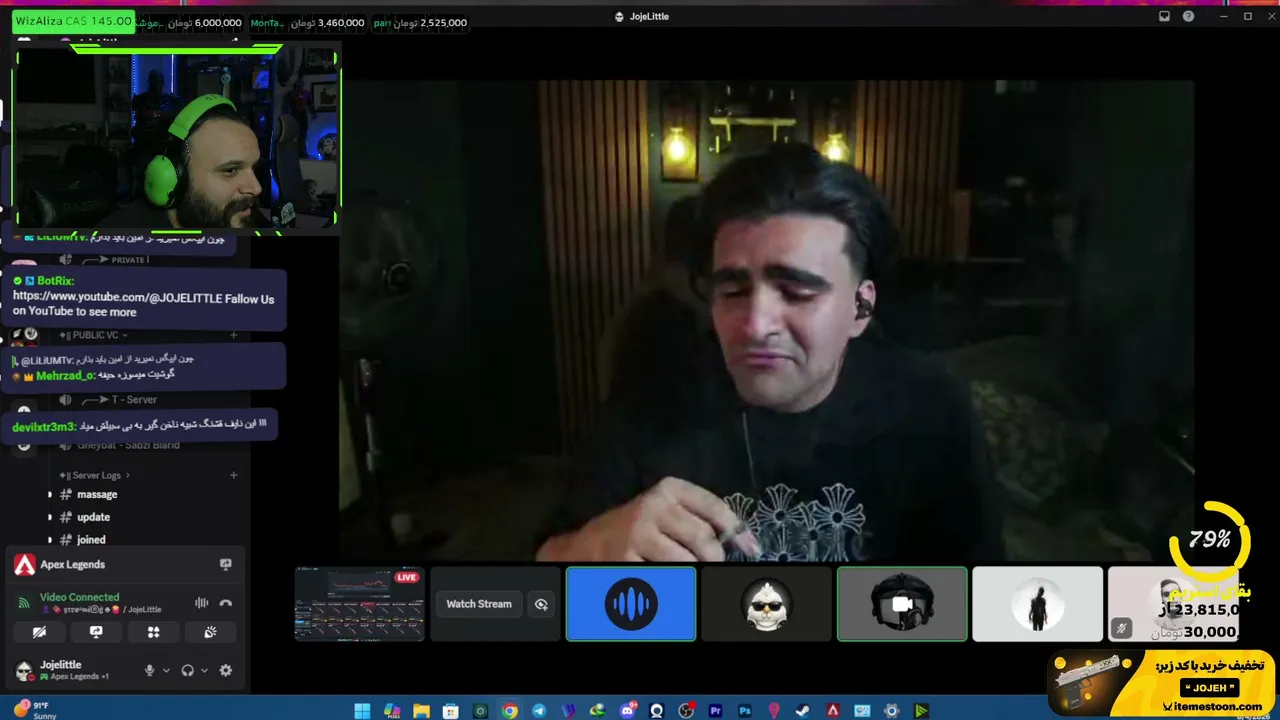1280x720 pixels.
Task: Select the blue waveform participant tile
Action: coord(631,604)
